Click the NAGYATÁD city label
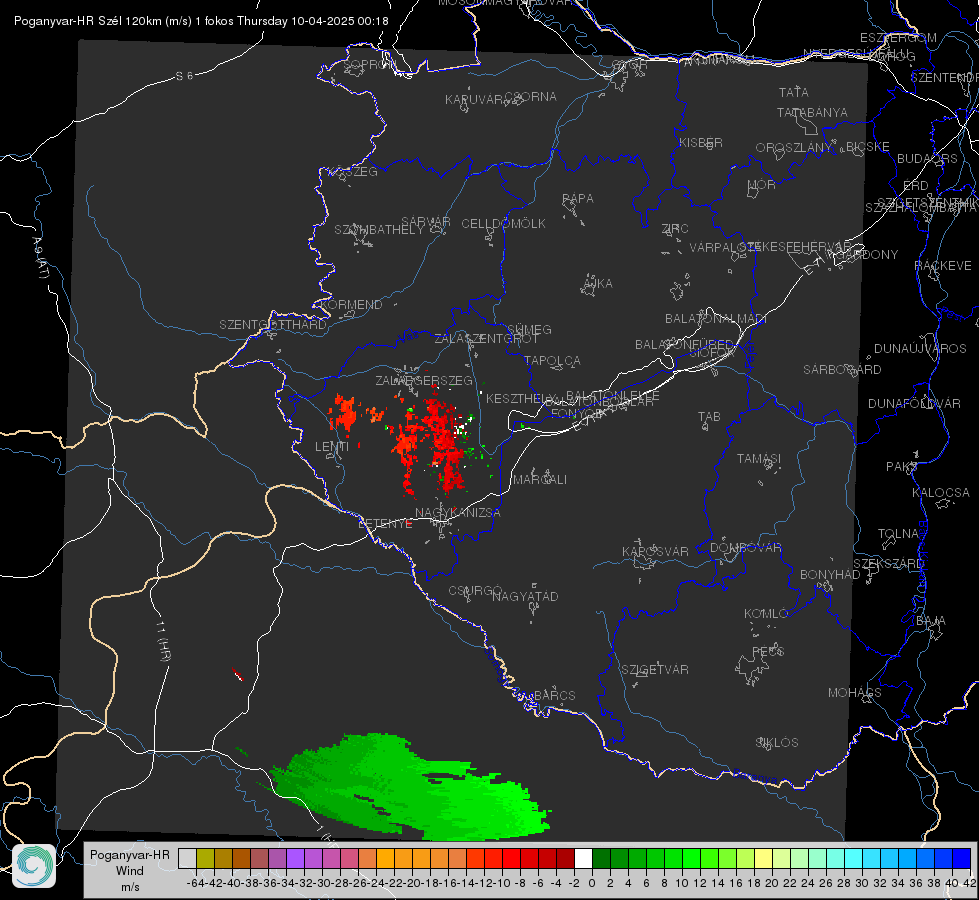979x900 pixels. (525, 596)
